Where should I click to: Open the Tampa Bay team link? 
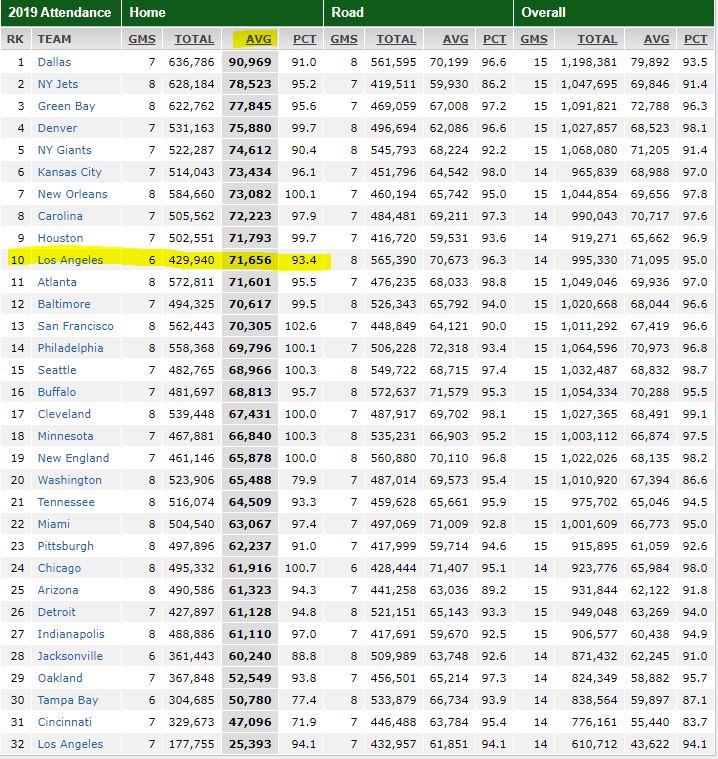coord(68,700)
